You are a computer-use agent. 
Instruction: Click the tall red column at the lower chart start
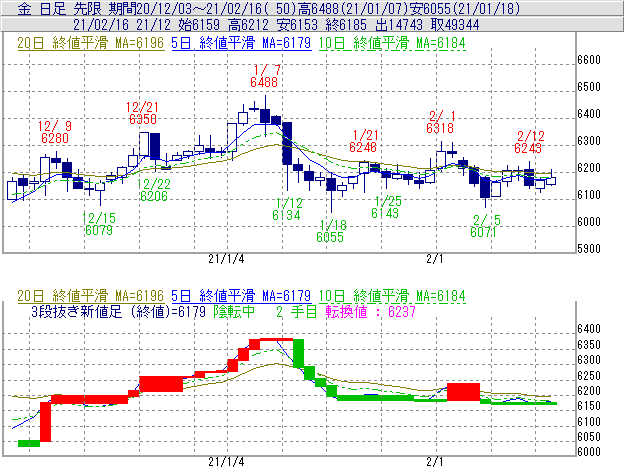pyautogui.click(x=46, y=422)
